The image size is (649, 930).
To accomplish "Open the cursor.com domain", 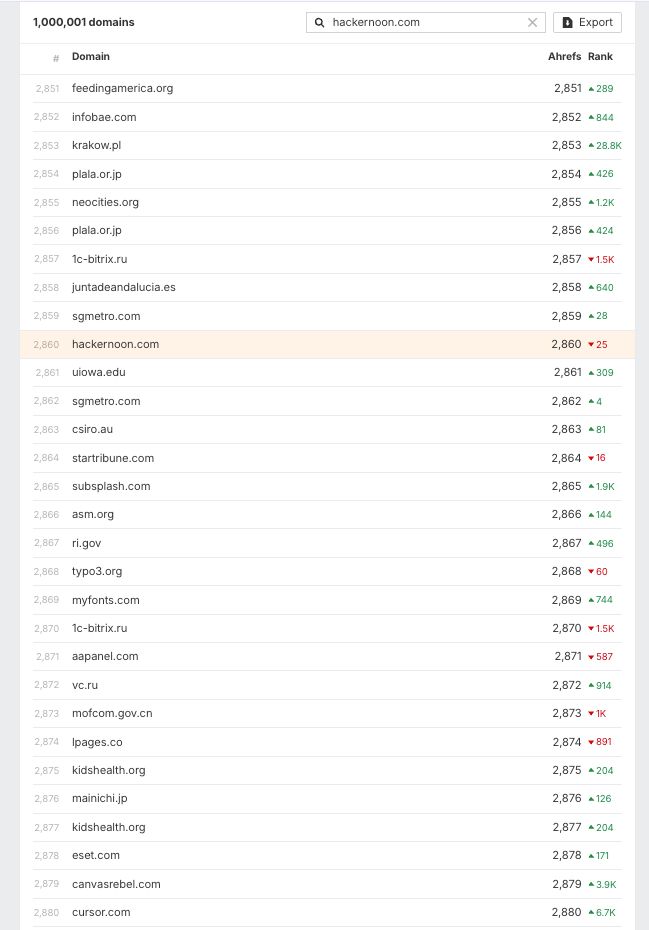I will click(101, 912).
